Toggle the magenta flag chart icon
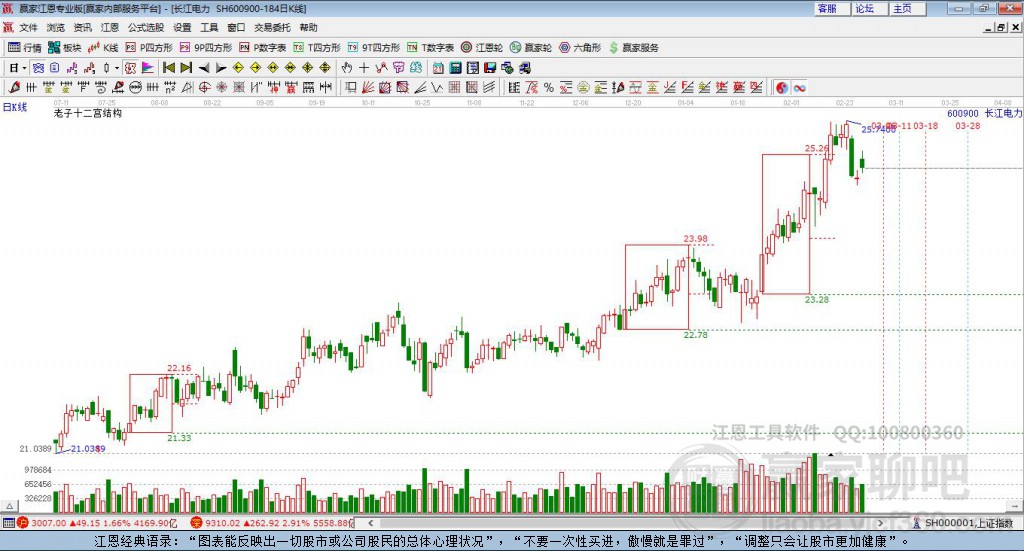The height and width of the screenshot is (551, 1024). 148,68
